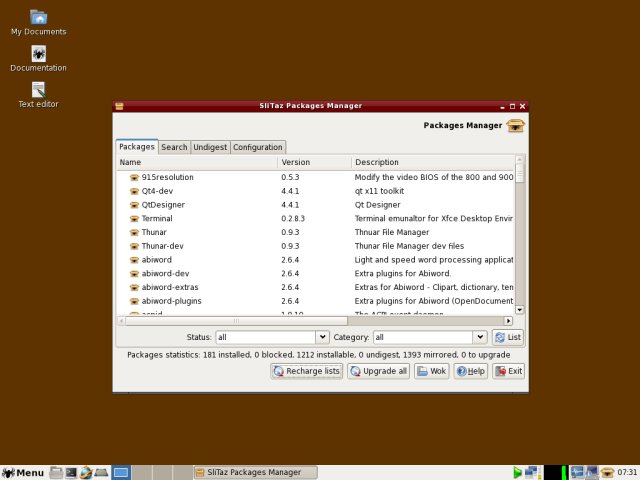Select the Qt4-dev package row
This screenshot has height=480, width=640.
[315, 191]
